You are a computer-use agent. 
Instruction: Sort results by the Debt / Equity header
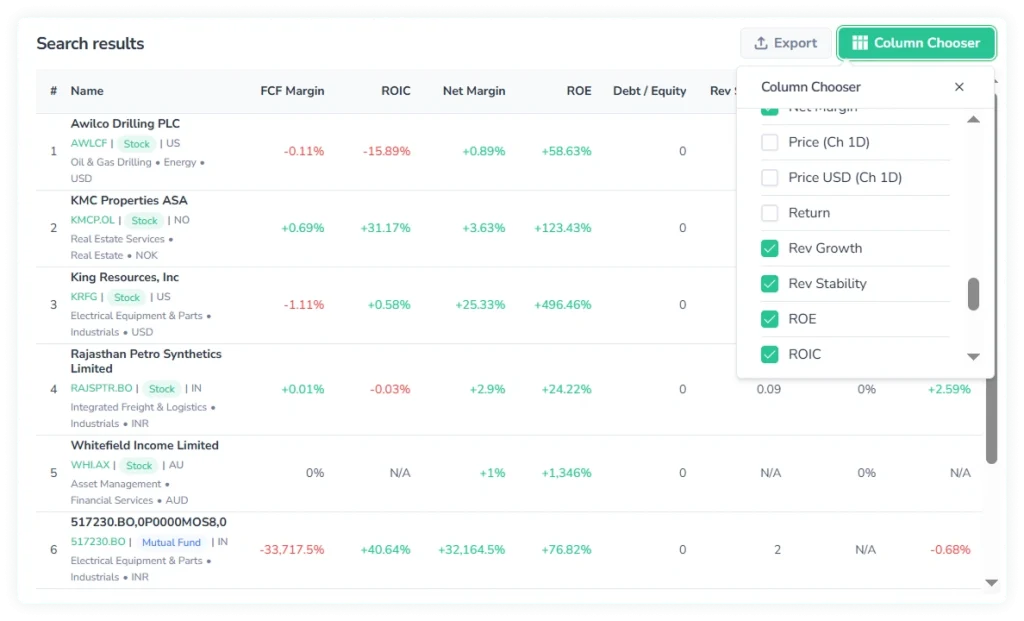[649, 91]
